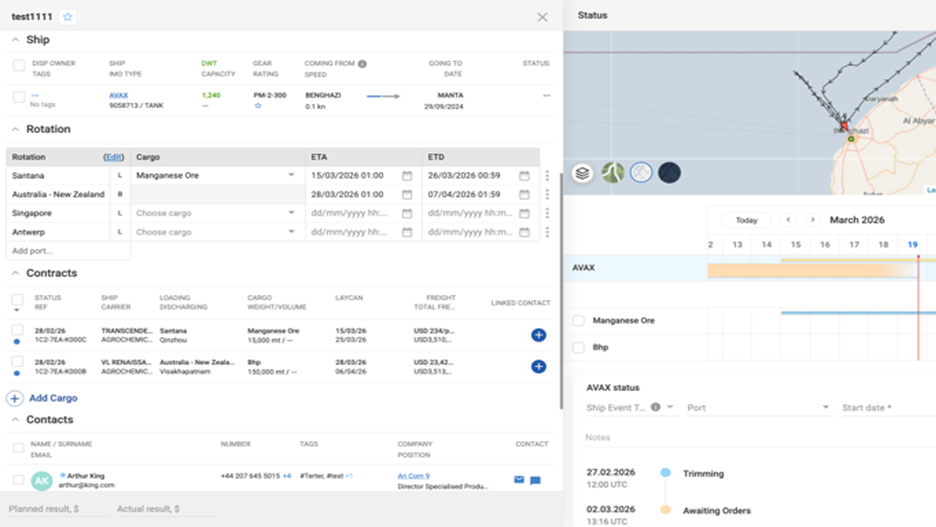Image resolution: width=936 pixels, height=527 pixels.
Task: Click the Today button
Action: pos(746,220)
